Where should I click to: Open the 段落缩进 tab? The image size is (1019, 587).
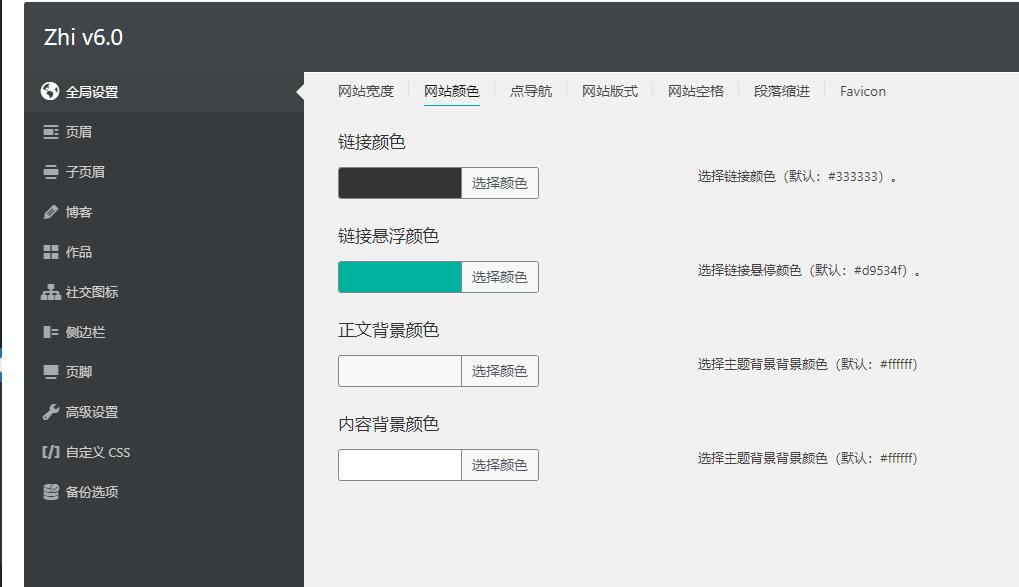click(x=782, y=91)
